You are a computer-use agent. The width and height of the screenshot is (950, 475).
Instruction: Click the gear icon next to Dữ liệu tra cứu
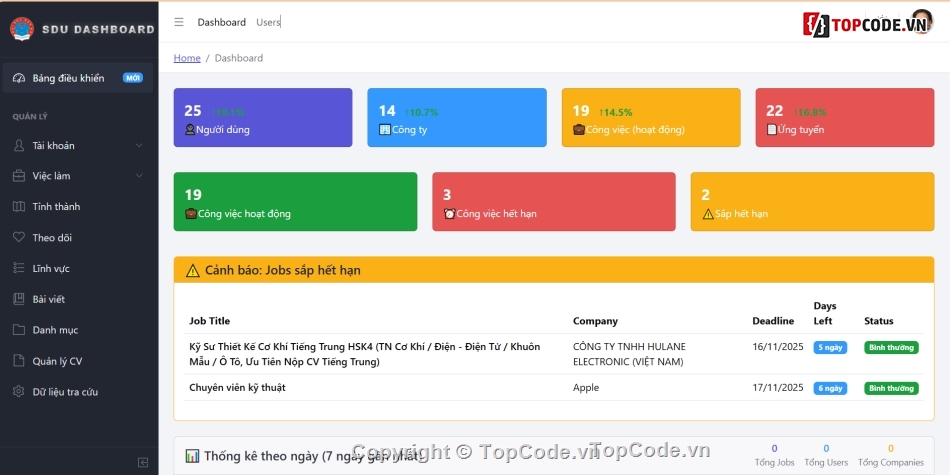(19, 391)
